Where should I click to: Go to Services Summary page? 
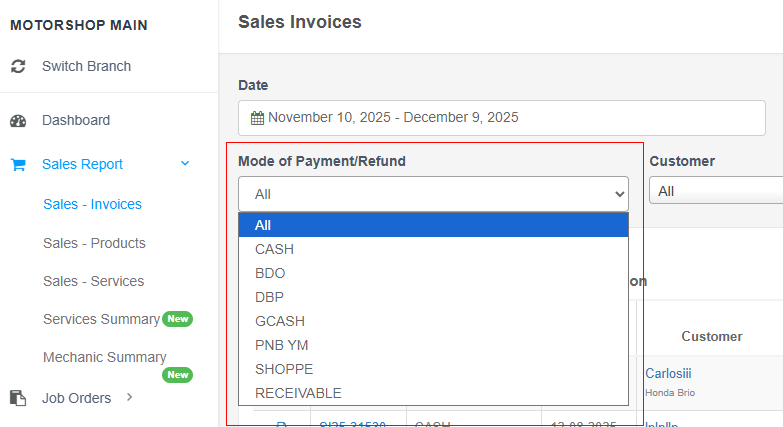tap(101, 319)
